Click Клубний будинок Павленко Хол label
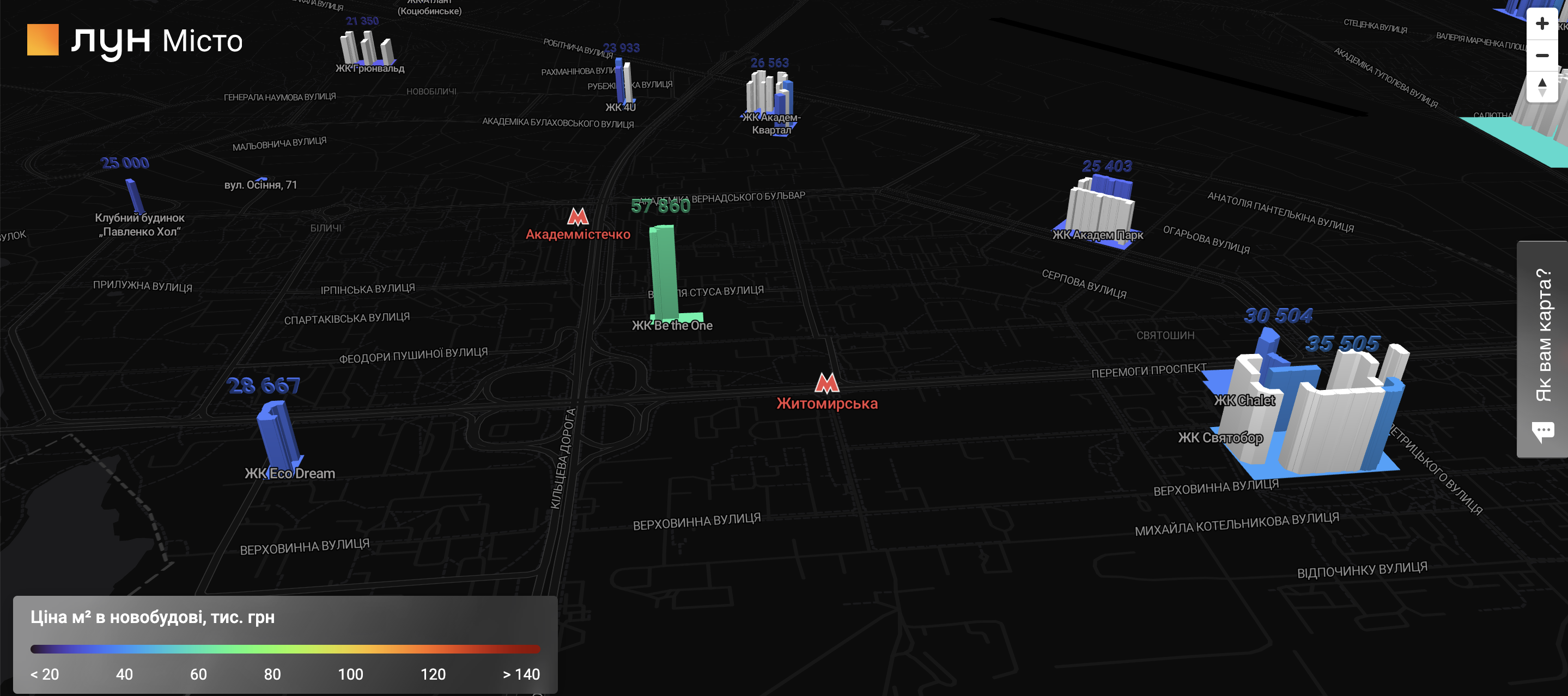This screenshot has height=696, width=1568. [x=139, y=224]
